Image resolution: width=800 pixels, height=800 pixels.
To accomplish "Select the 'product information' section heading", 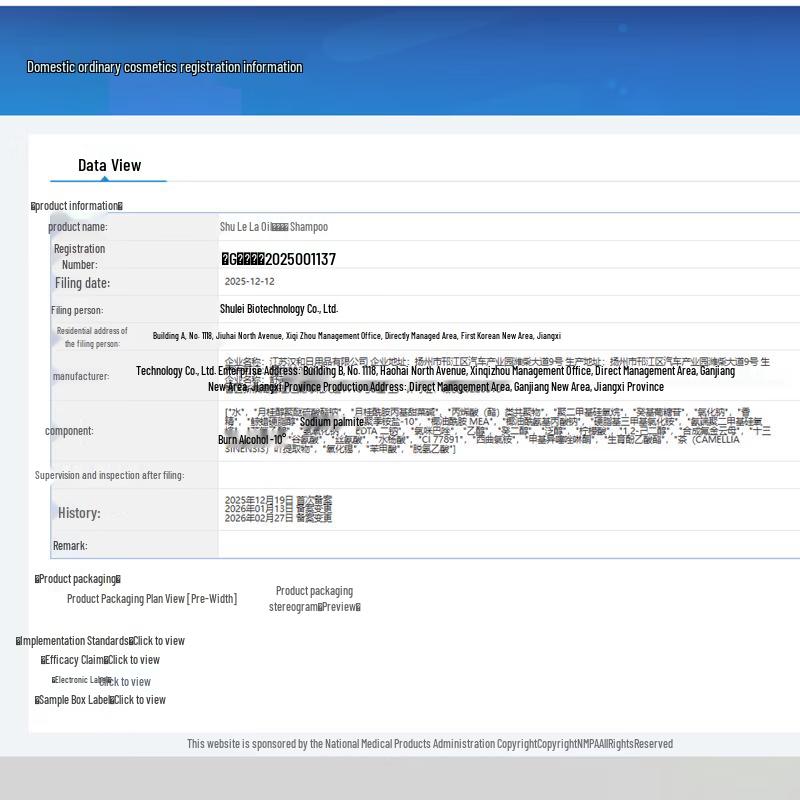I will pos(77,206).
